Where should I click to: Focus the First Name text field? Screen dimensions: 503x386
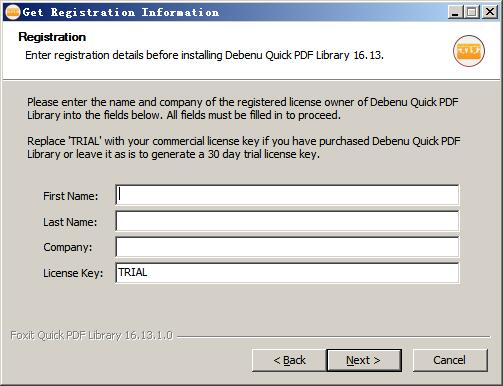point(287,195)
